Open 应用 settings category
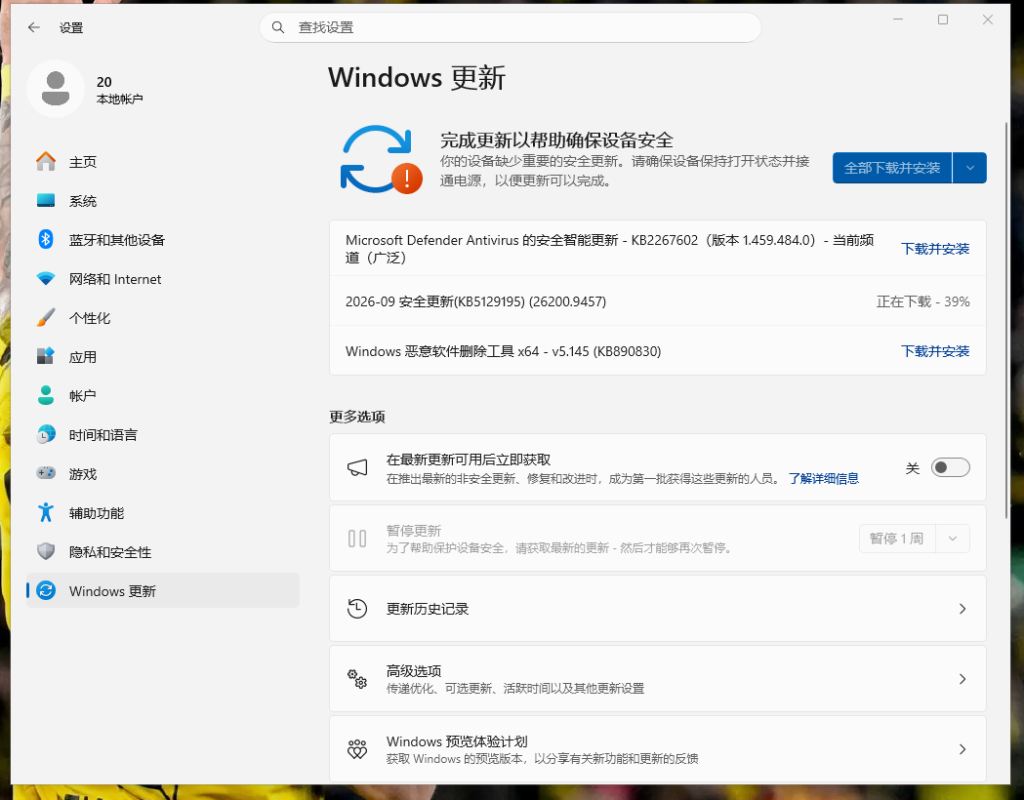Screen dimensions: 1024x800 click(x=163, y=357)
